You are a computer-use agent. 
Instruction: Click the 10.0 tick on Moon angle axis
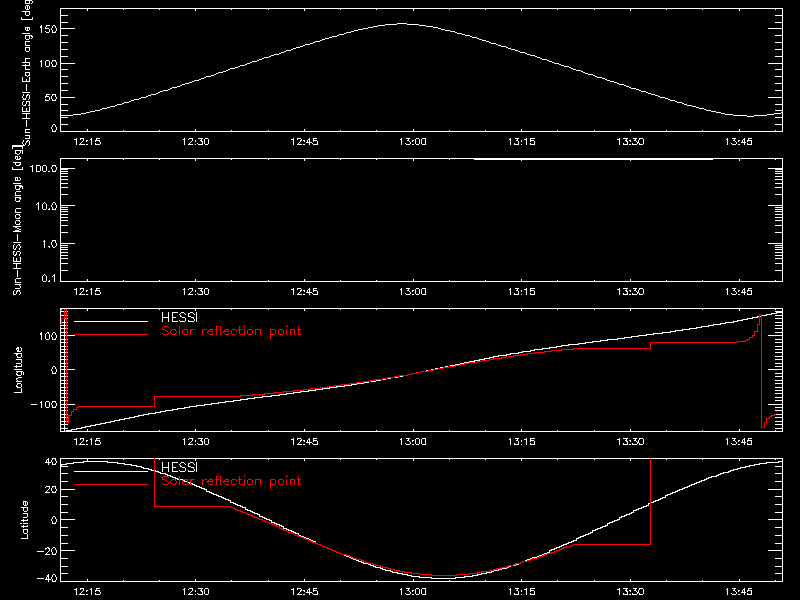click(x=46, y=206)
